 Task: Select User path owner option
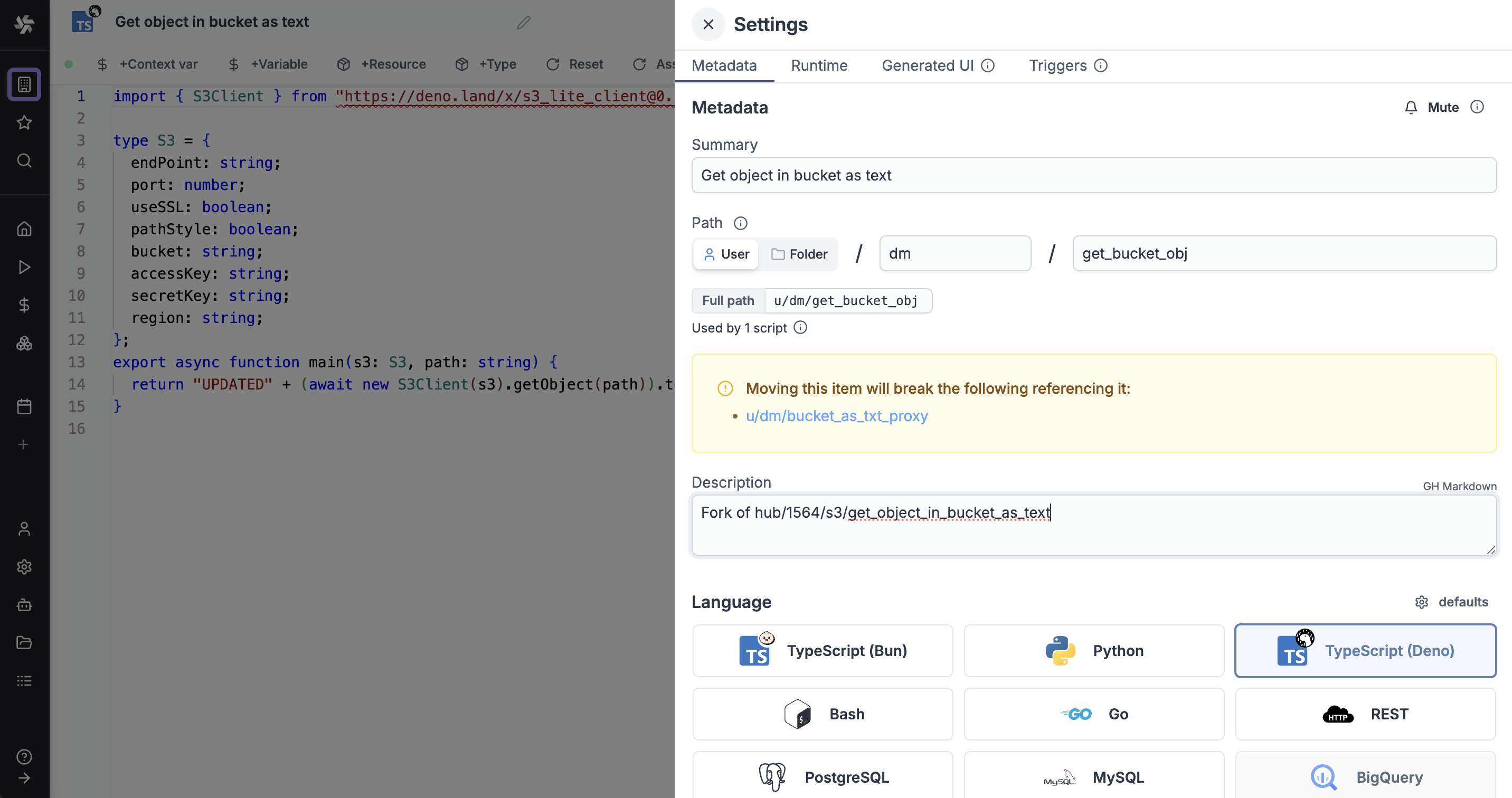pos(726,254)
